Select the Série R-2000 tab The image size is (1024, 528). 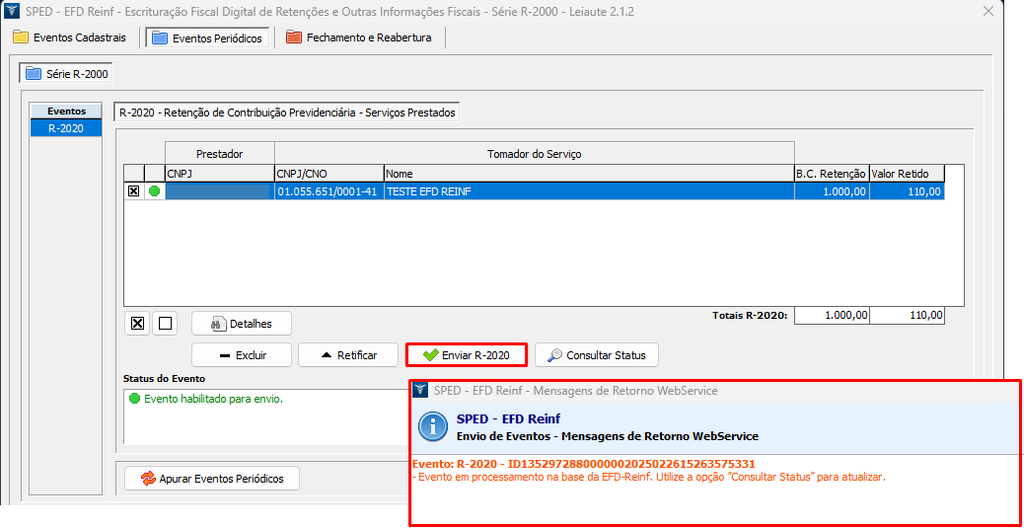coord(68,74)
